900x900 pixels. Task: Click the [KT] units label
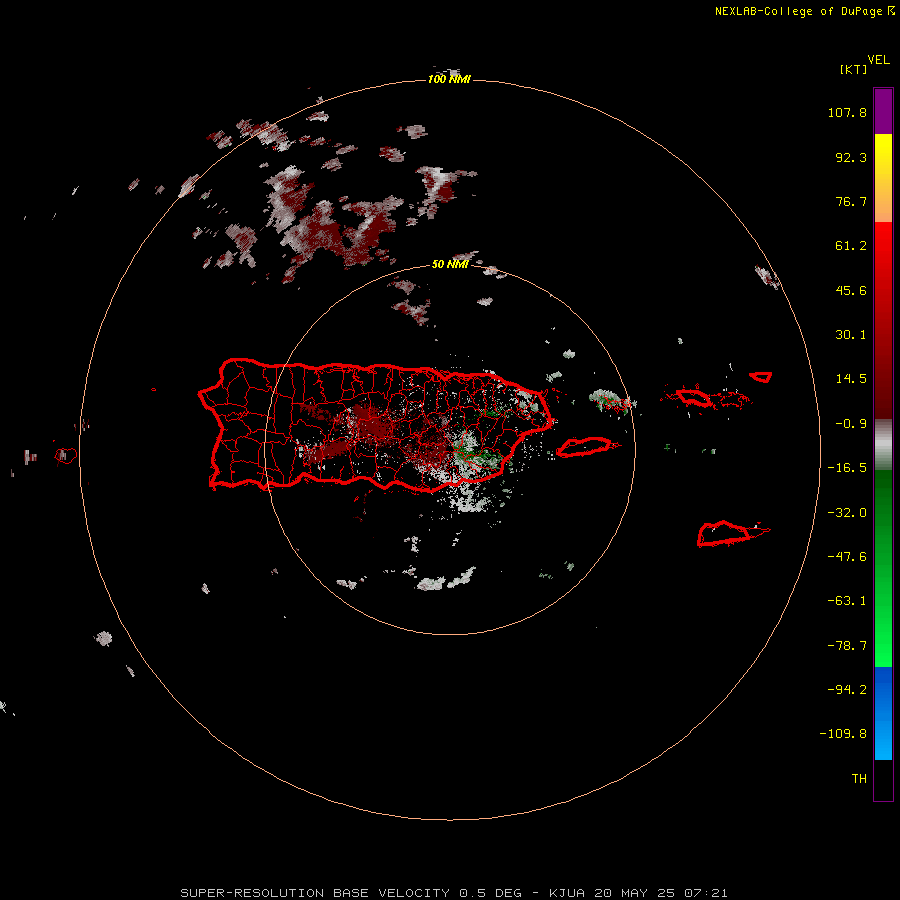[x=854, y=69]
